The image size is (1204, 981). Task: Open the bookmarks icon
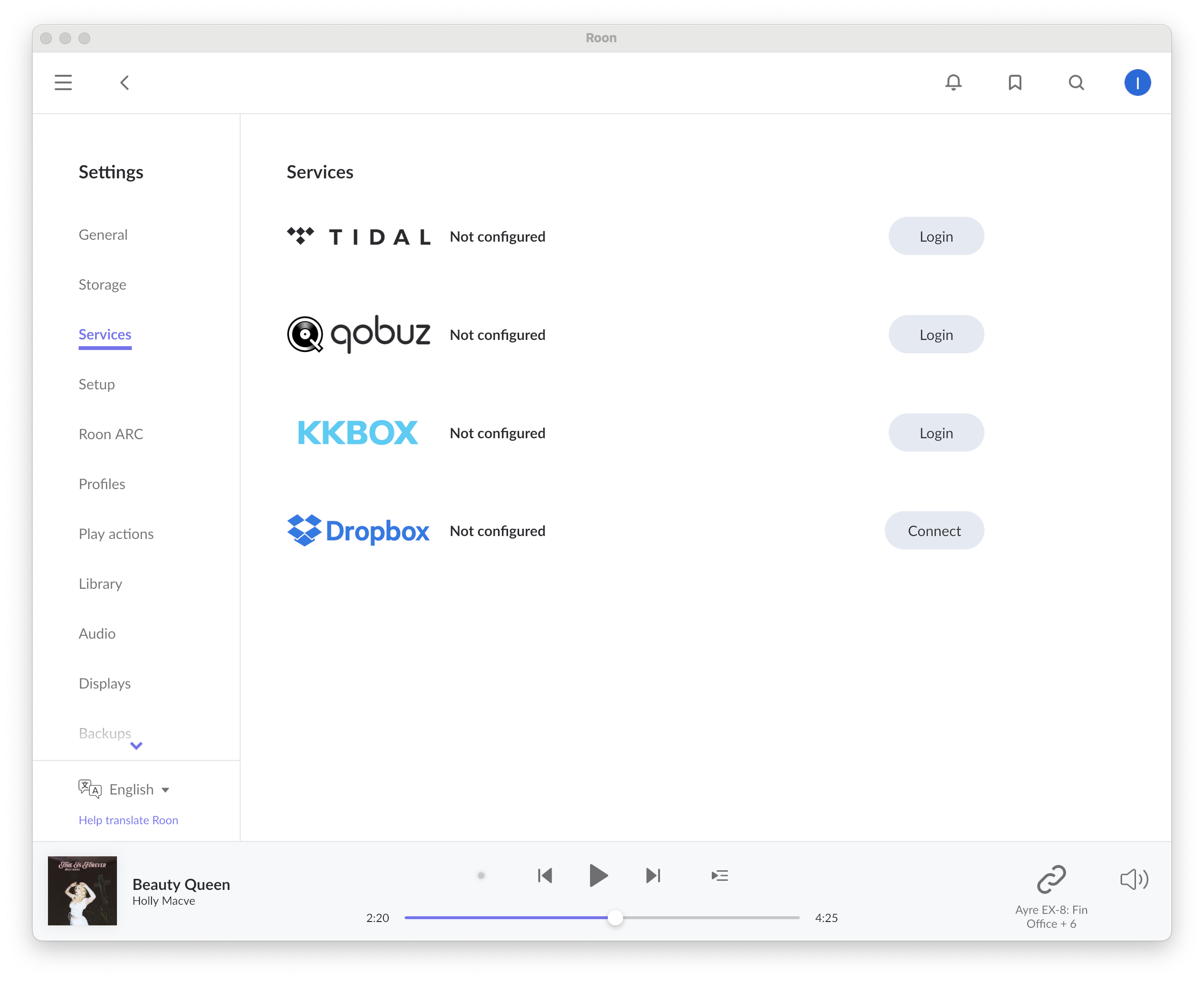click(x=1015, y=82)
